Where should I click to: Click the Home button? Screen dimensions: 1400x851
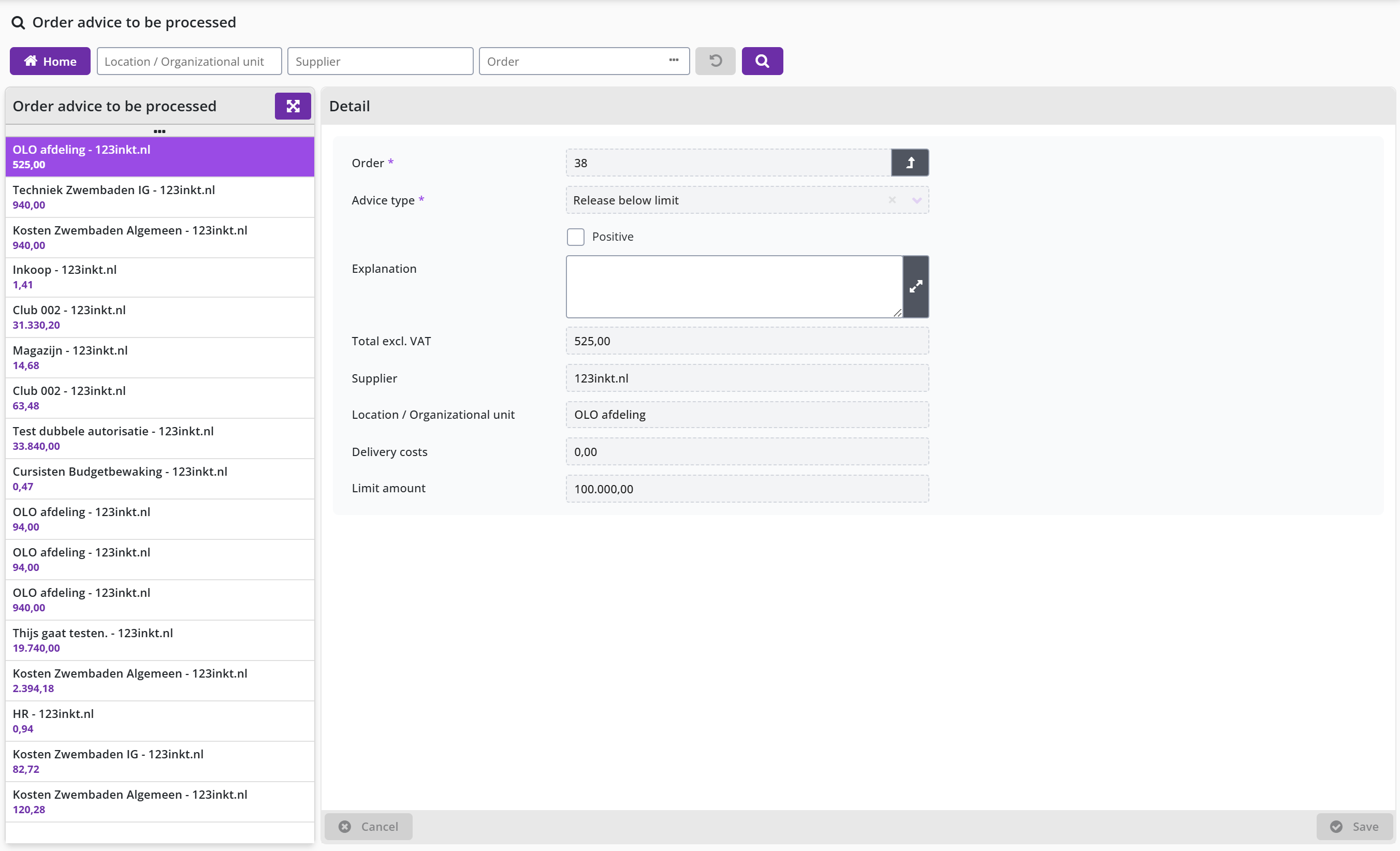(x=50, y=61)
